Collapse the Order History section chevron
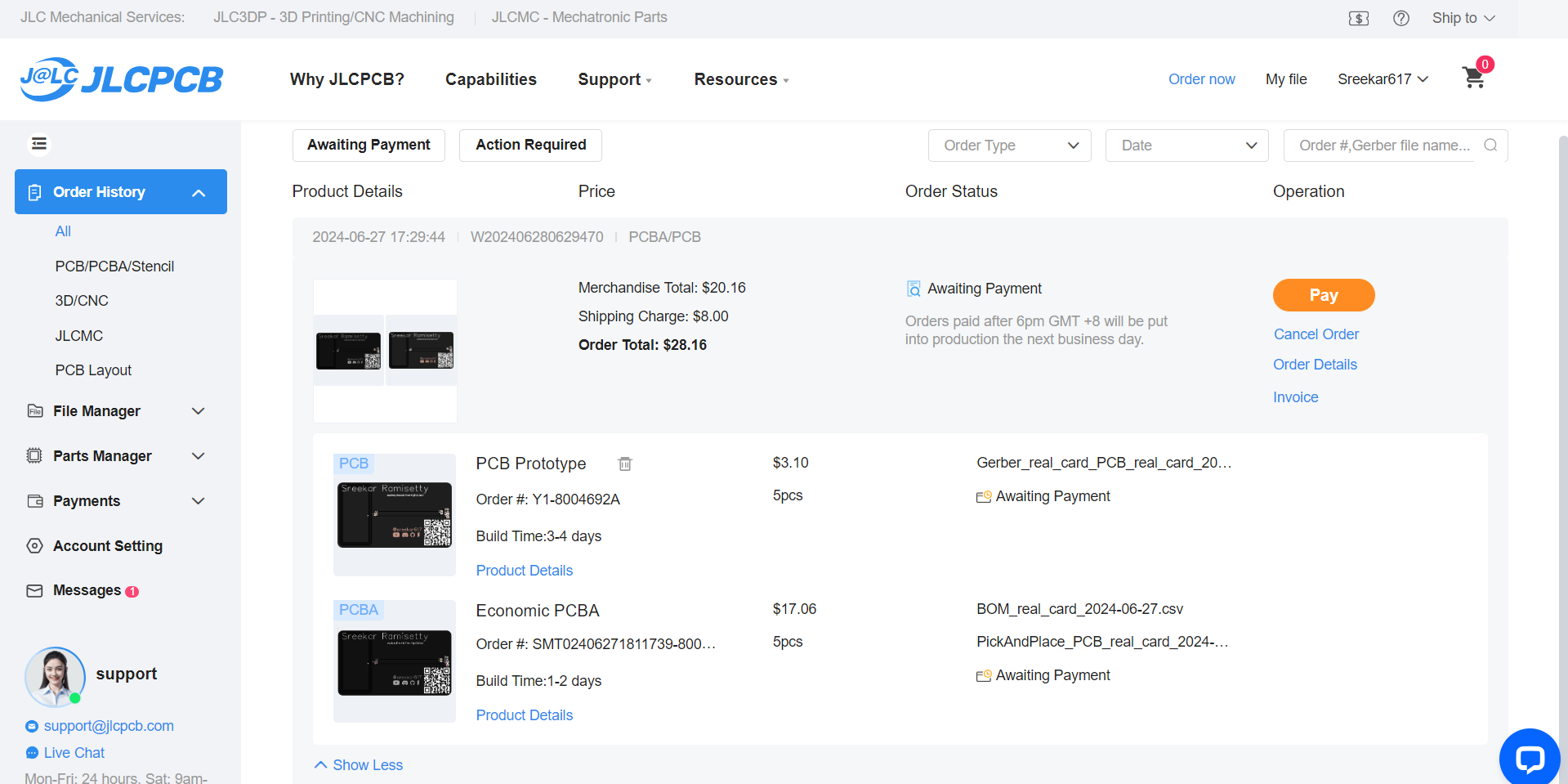 pyautogui.click(x=199, y=193)
